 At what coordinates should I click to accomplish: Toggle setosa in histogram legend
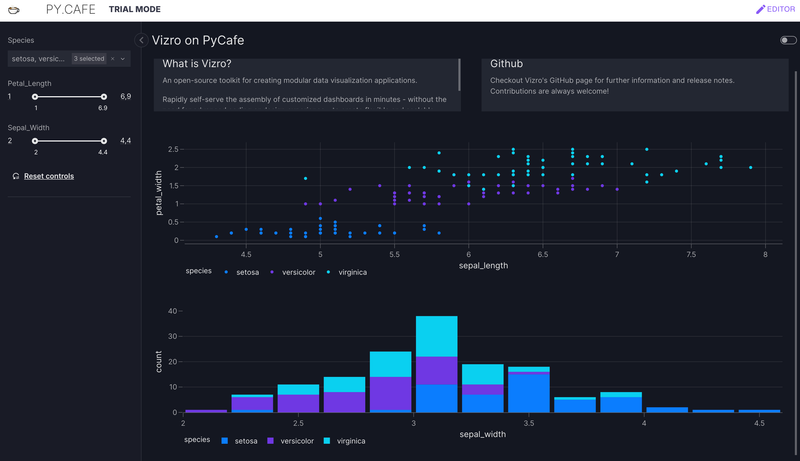[x=239, y=441]
